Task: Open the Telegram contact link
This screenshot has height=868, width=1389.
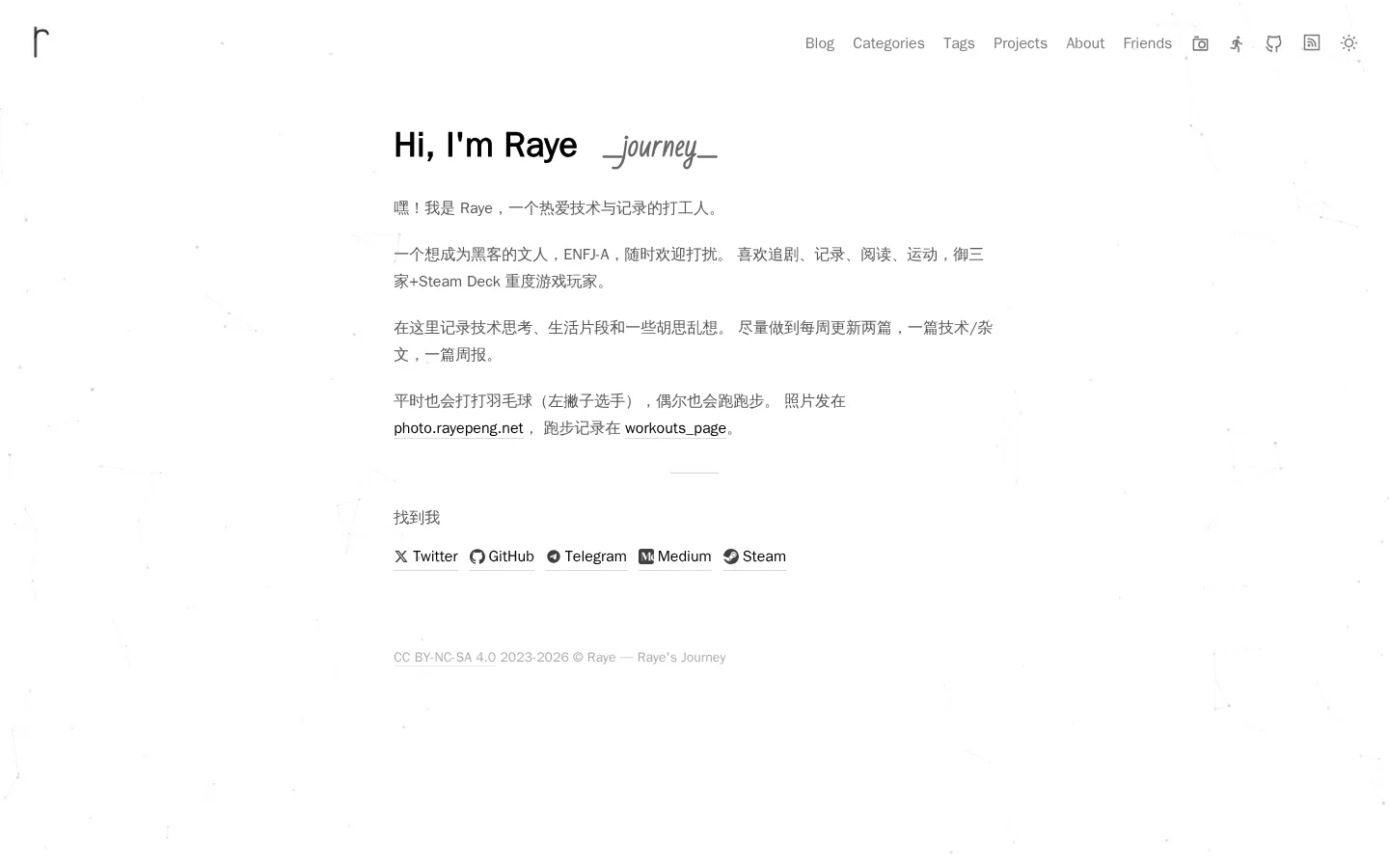Action: (586, 556)
